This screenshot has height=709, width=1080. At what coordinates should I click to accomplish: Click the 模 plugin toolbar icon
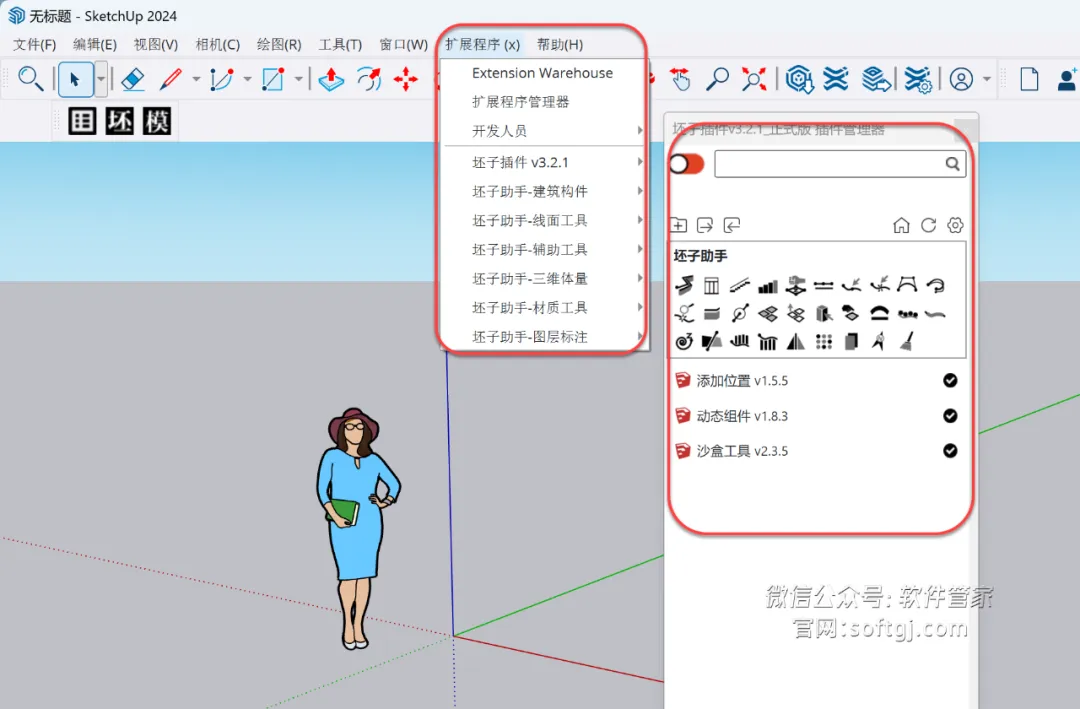click(156, 121)
